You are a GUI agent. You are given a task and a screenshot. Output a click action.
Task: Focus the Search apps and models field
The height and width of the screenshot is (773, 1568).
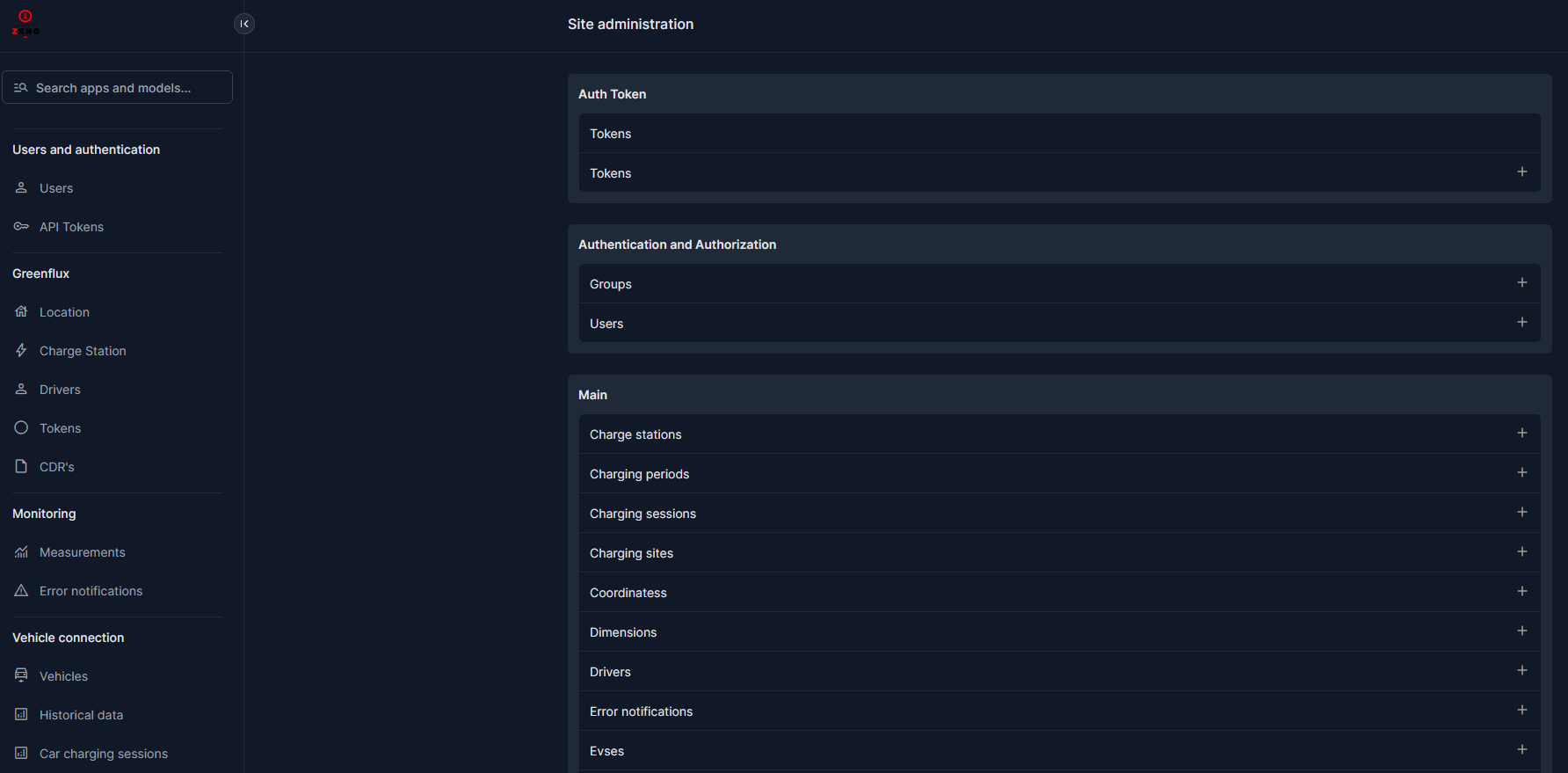coord(118,87)
